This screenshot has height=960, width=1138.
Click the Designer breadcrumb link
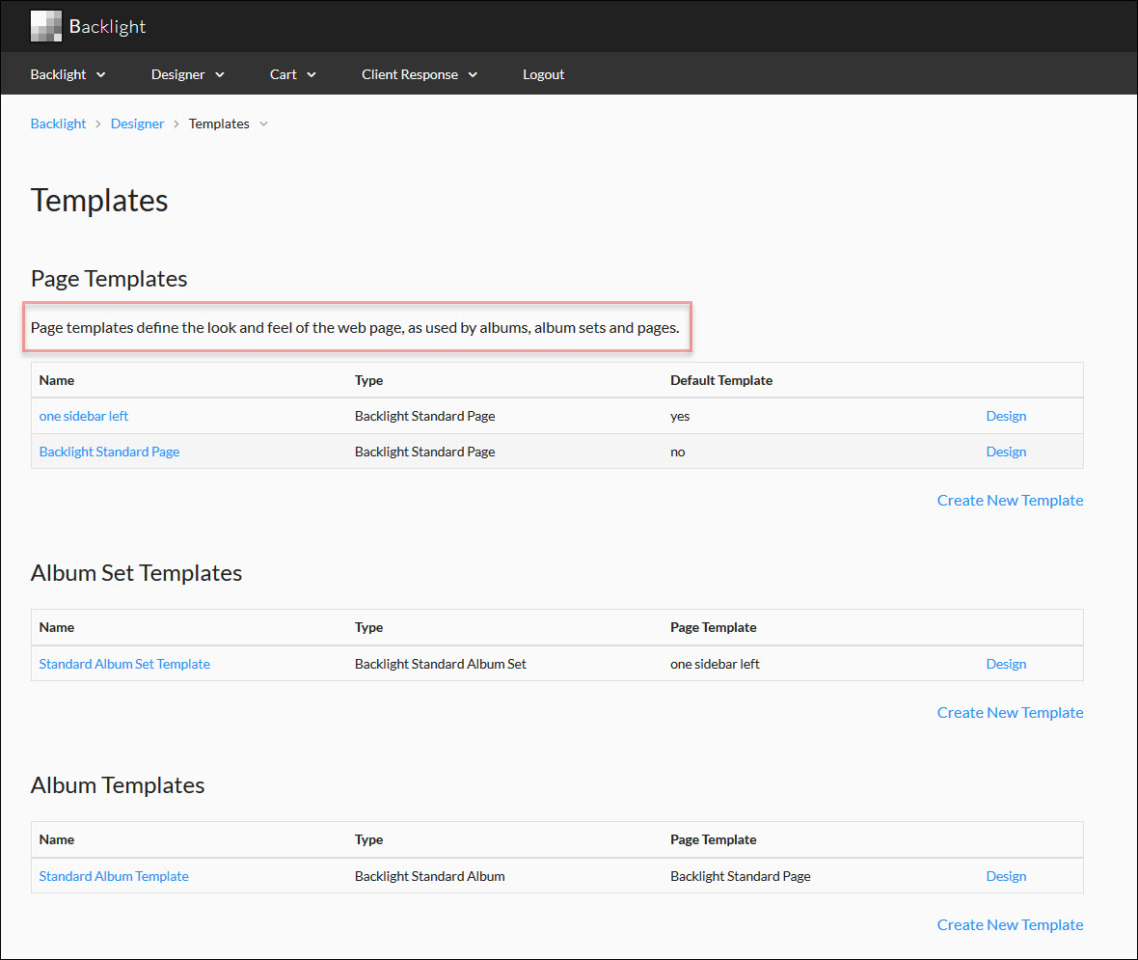[x=137, y=123]
